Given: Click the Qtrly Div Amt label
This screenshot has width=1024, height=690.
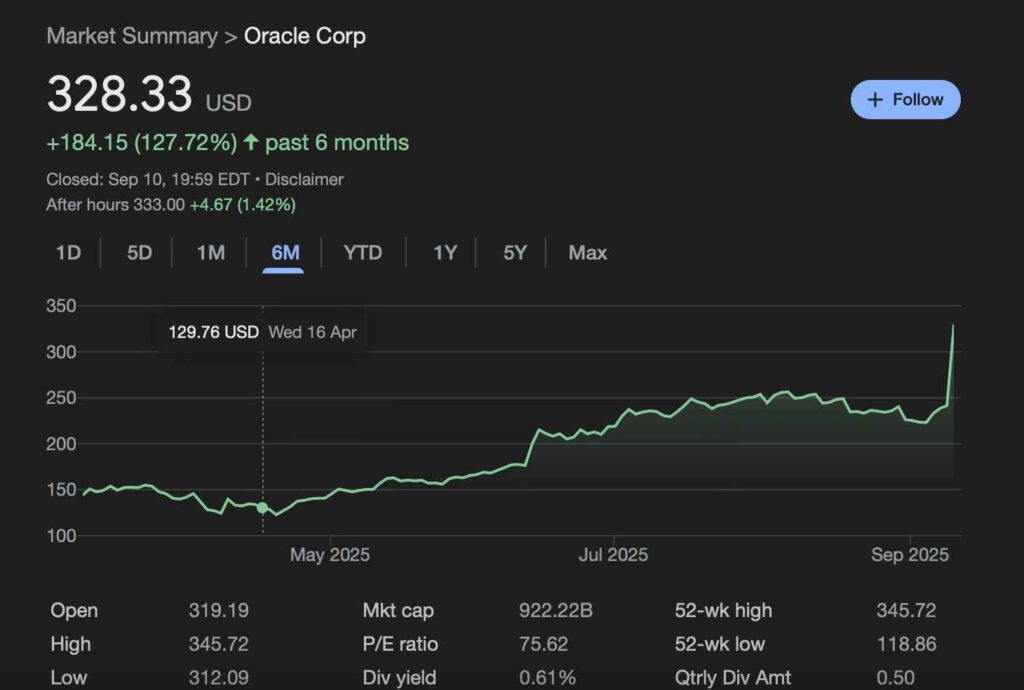Looking at the screenshot, I should coord(733,678).
